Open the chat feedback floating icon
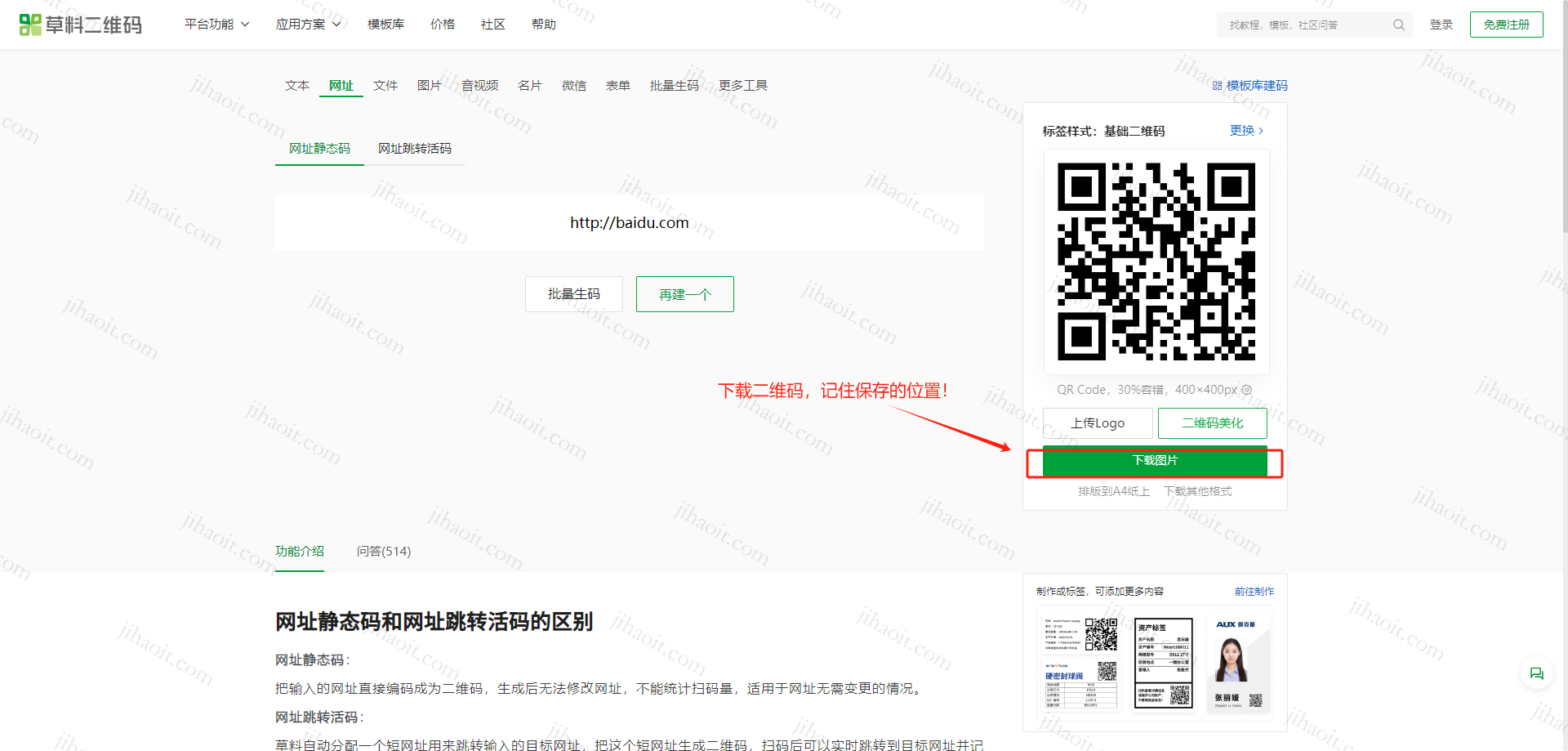Image resolution: width=1568 pixels, height=751 pixels. click(x=1536, y=673)
